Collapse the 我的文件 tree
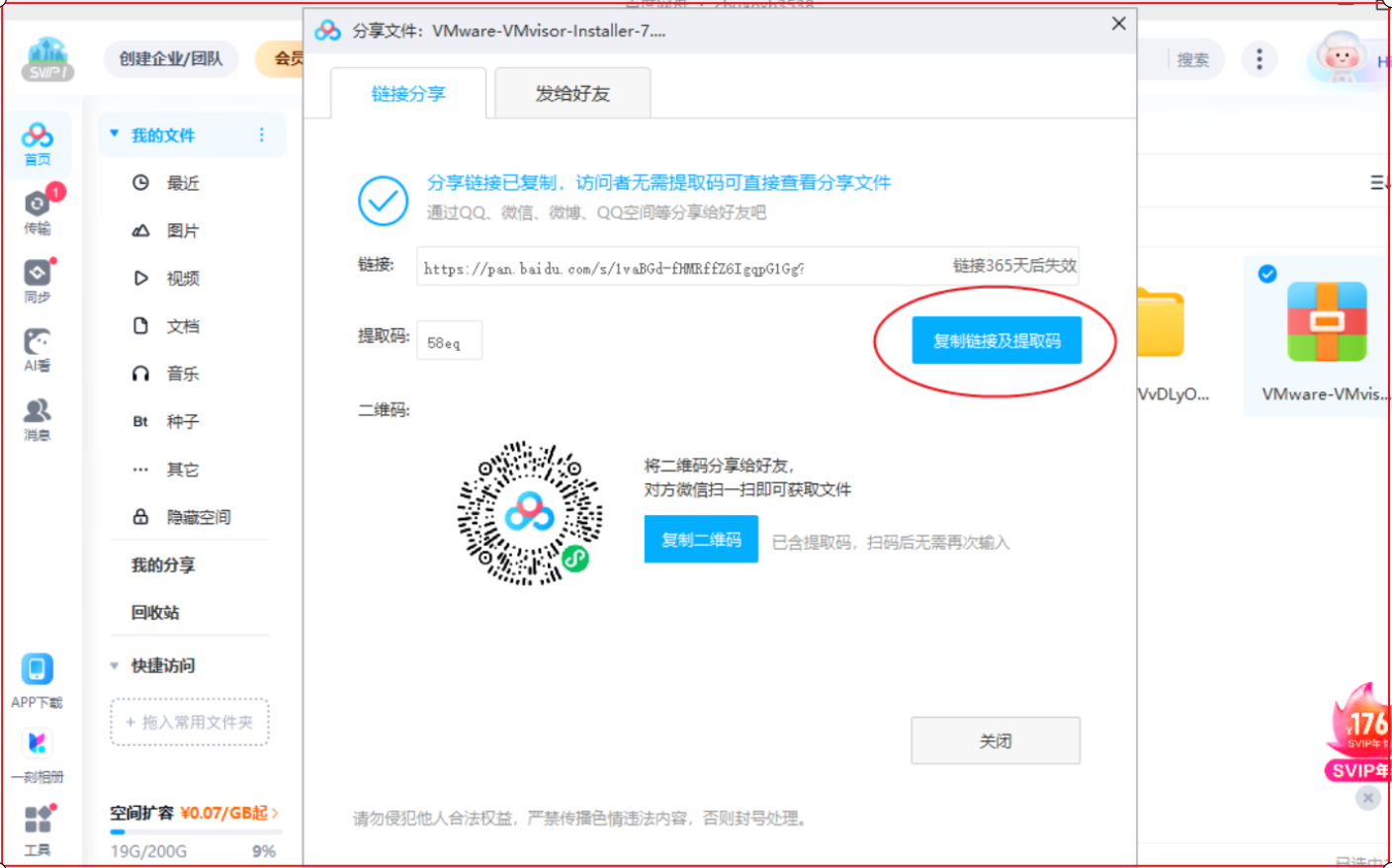The height and width of the screenshot is (868, 1392). pyautogui.click(x=114, y=134)
